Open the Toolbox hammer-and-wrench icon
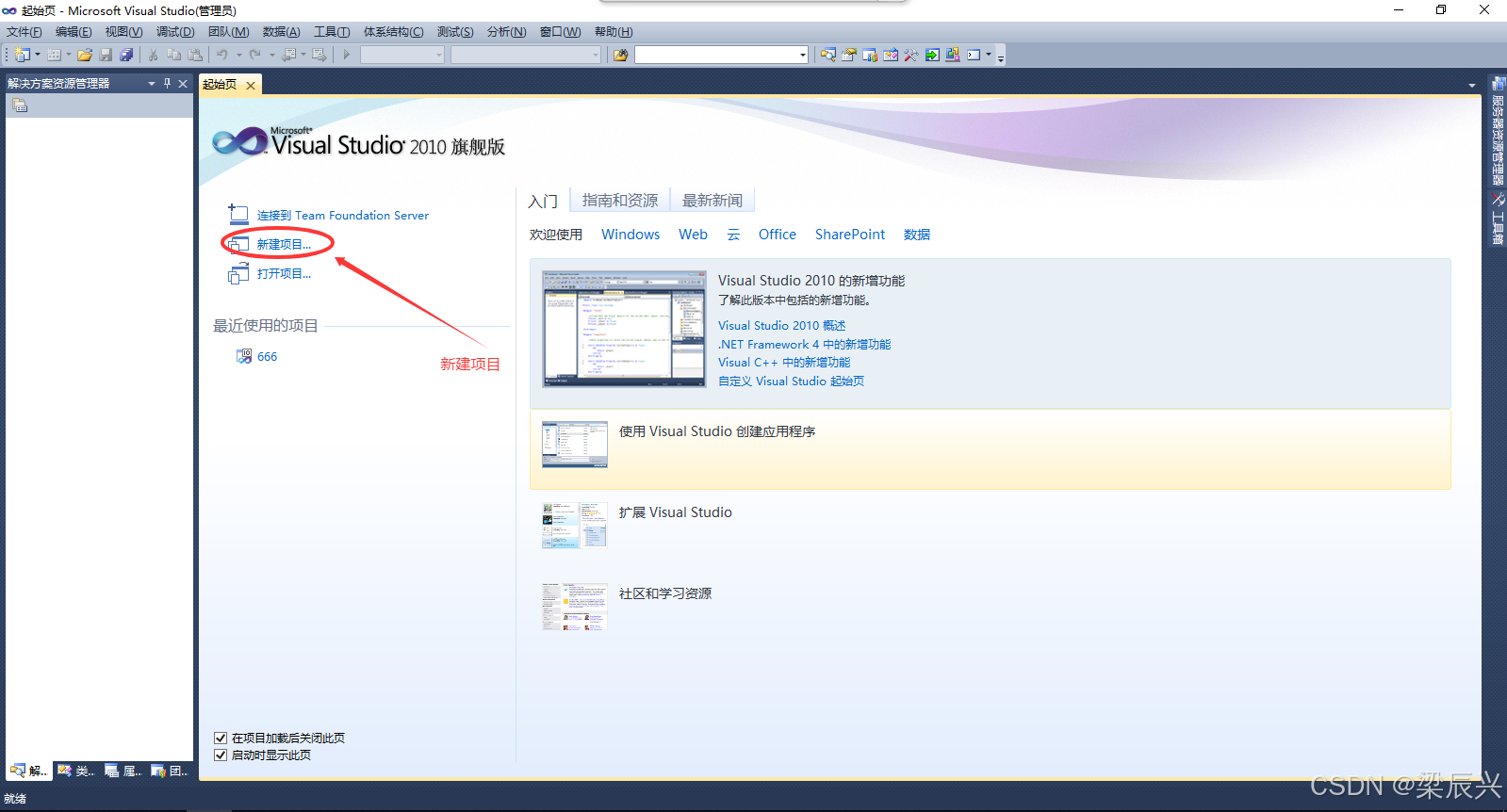 [x=910, y=55]
